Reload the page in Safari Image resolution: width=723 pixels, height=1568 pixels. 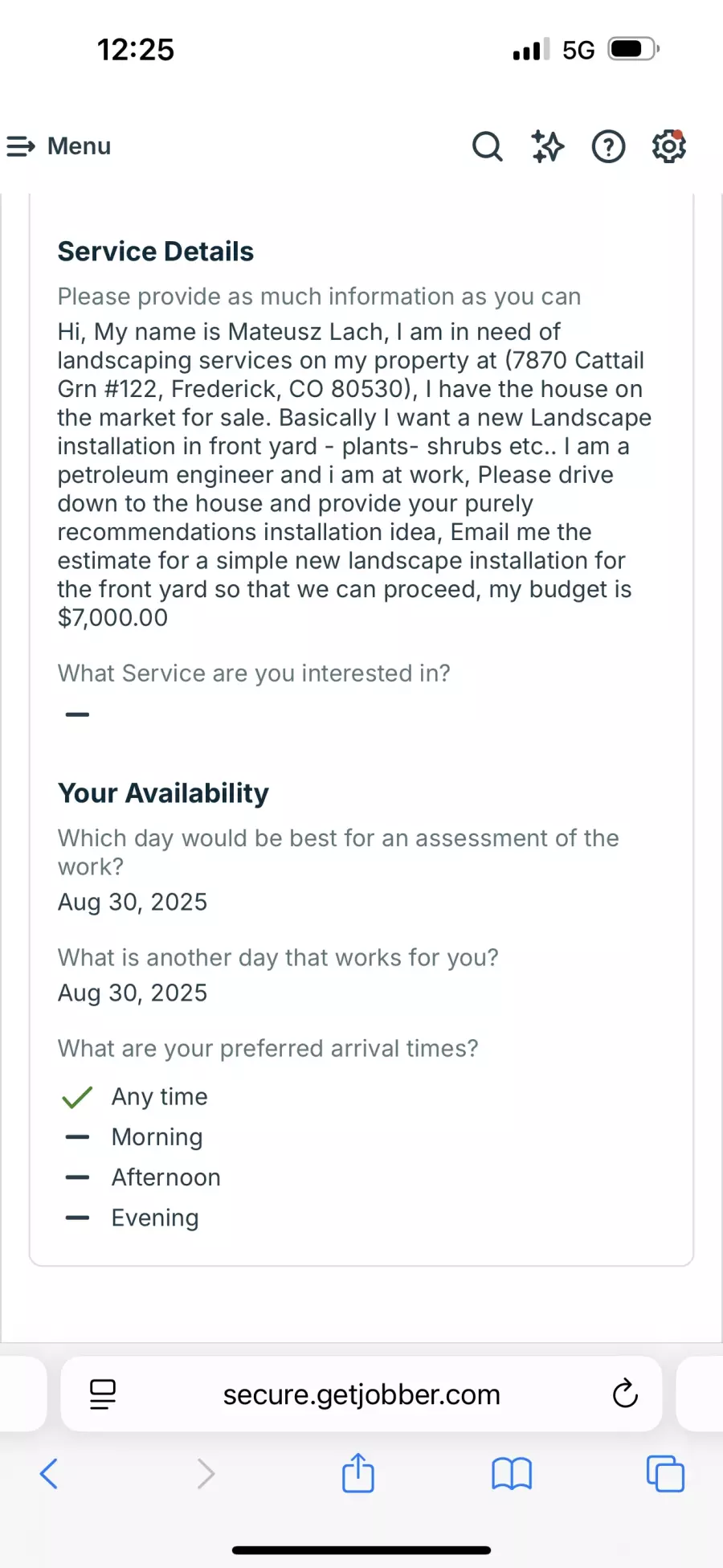pyautogui.click(x=625, y=1394)
